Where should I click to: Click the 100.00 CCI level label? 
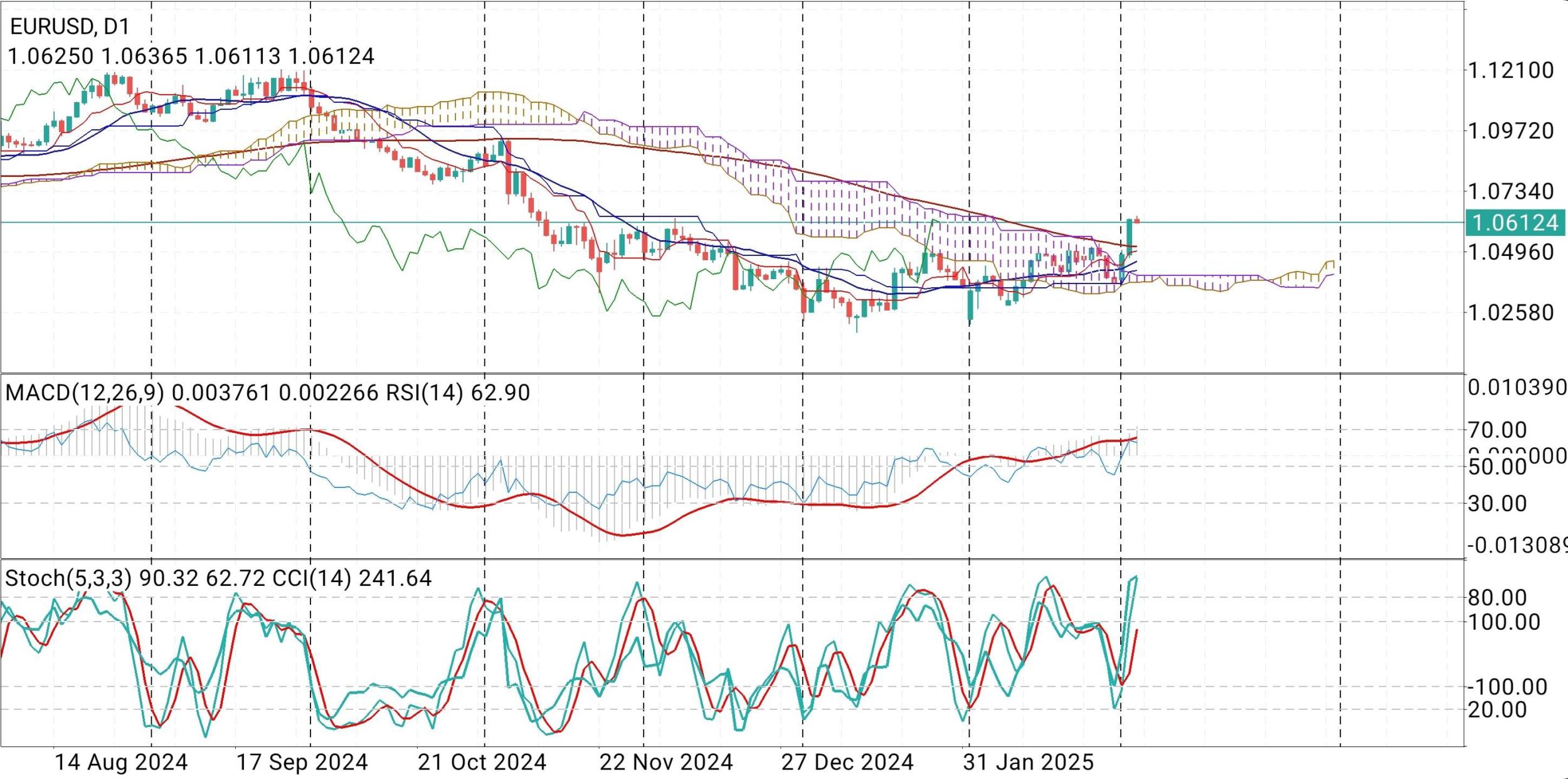coord(1503,622)
